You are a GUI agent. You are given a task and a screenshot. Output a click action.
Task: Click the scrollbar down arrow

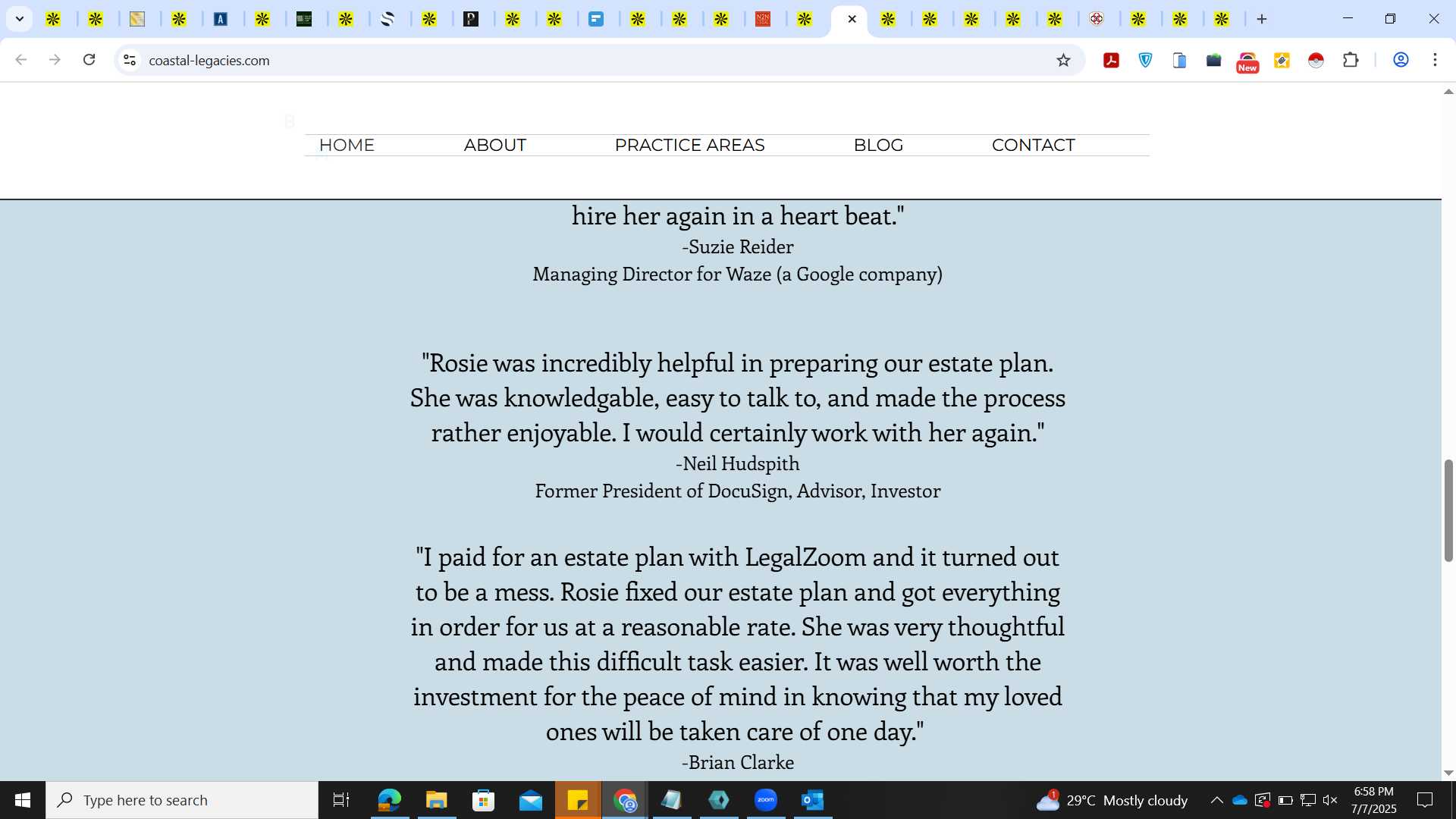1448,773
